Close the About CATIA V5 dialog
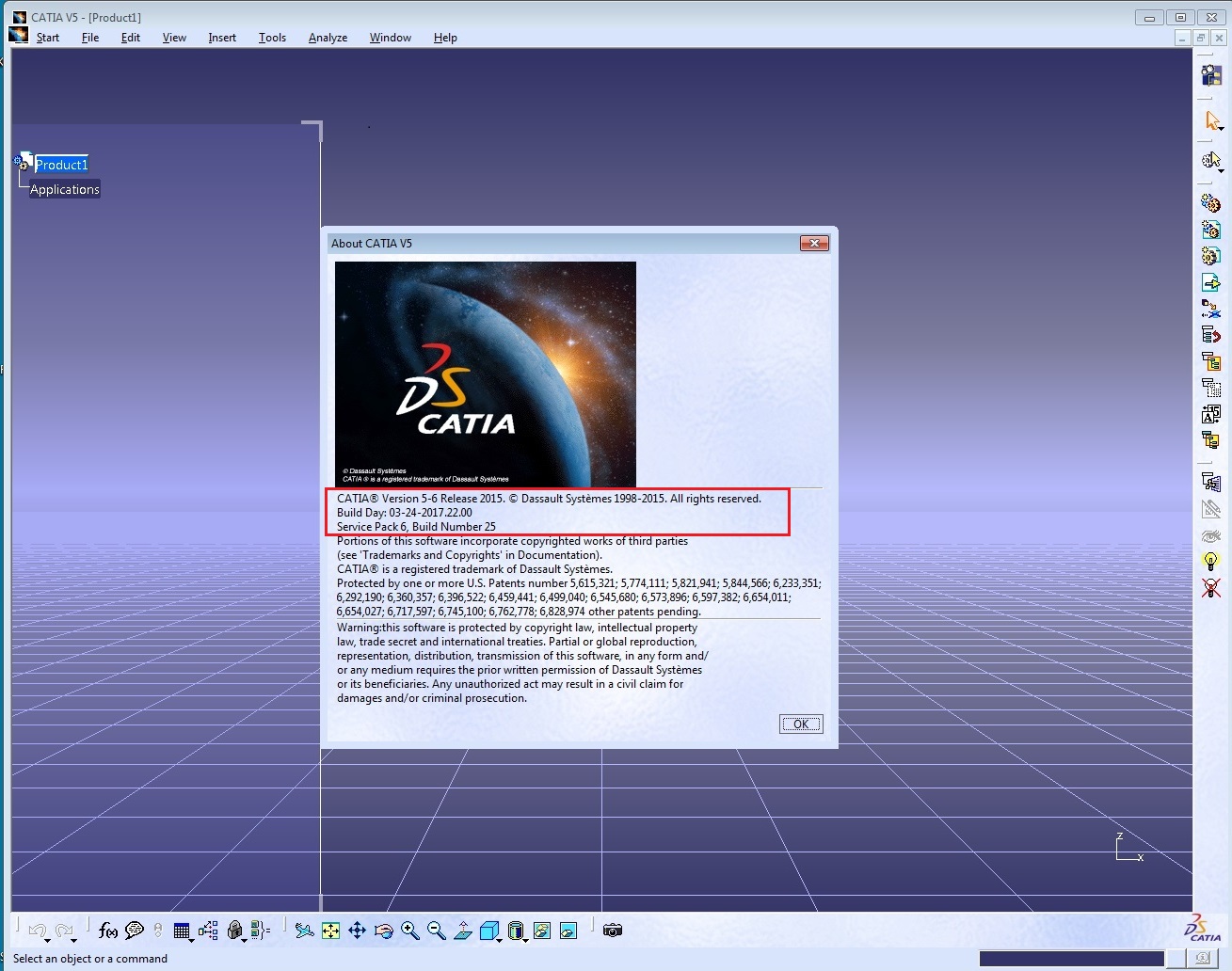The width and height of the screenshot is (1232, 971). tap(814, 243)
